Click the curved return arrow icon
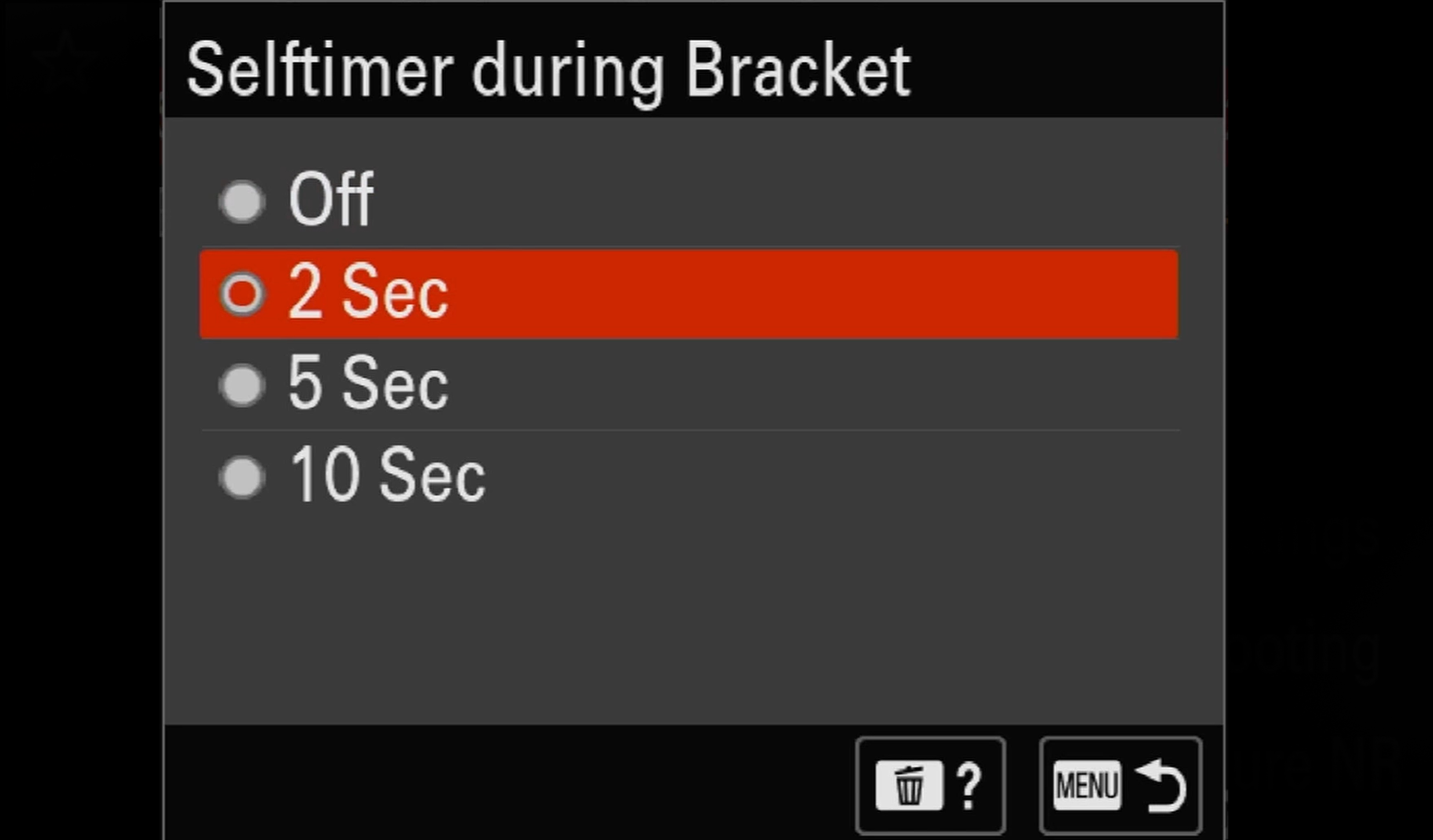1433x840 pixels. [1161, 786]
